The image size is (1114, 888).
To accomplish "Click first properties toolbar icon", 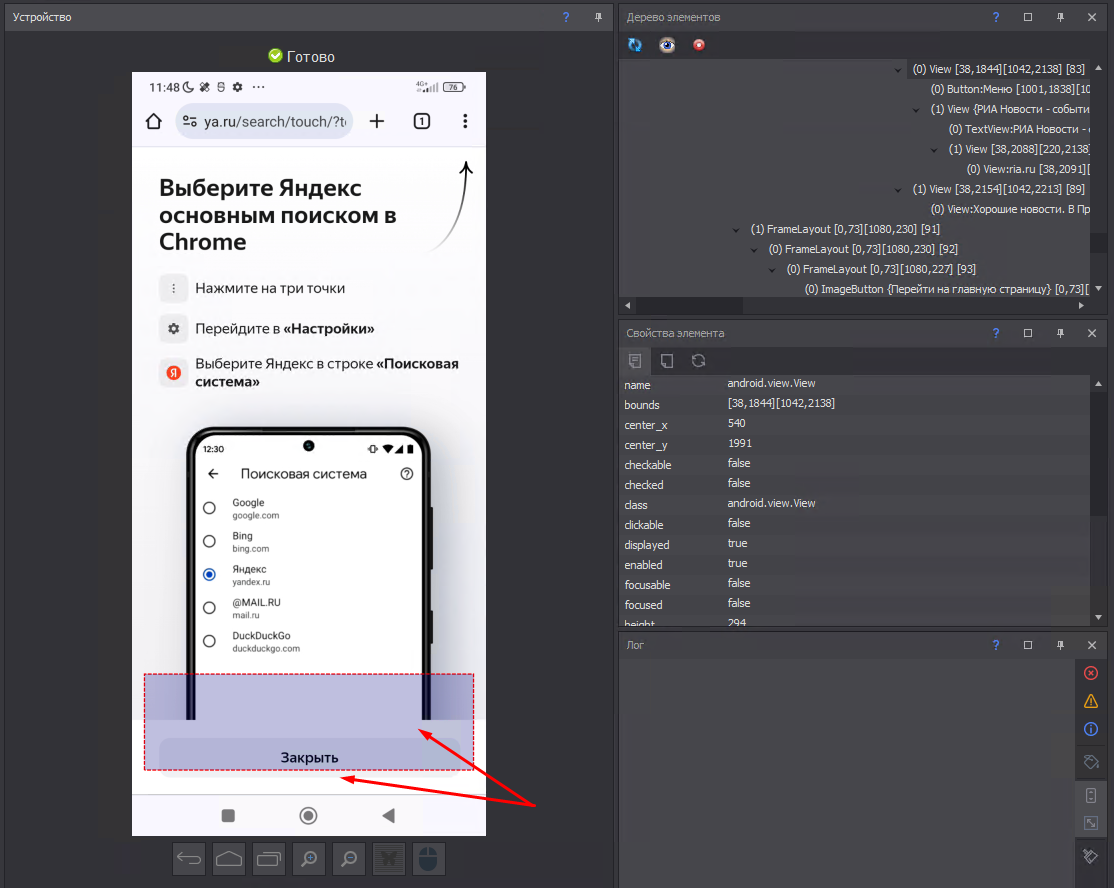I will [x=634, y=361].
